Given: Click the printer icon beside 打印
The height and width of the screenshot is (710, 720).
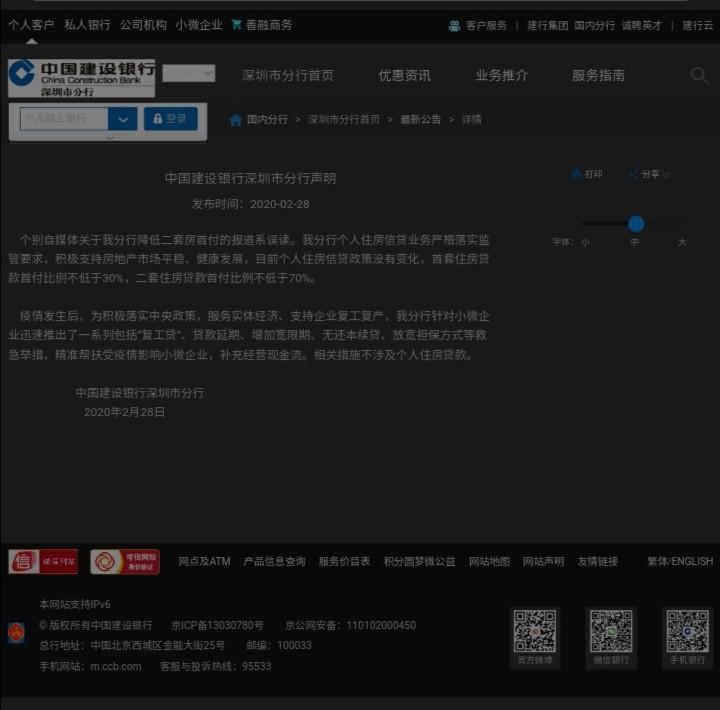Looking at the screenshot, I should tap(576, 174).
